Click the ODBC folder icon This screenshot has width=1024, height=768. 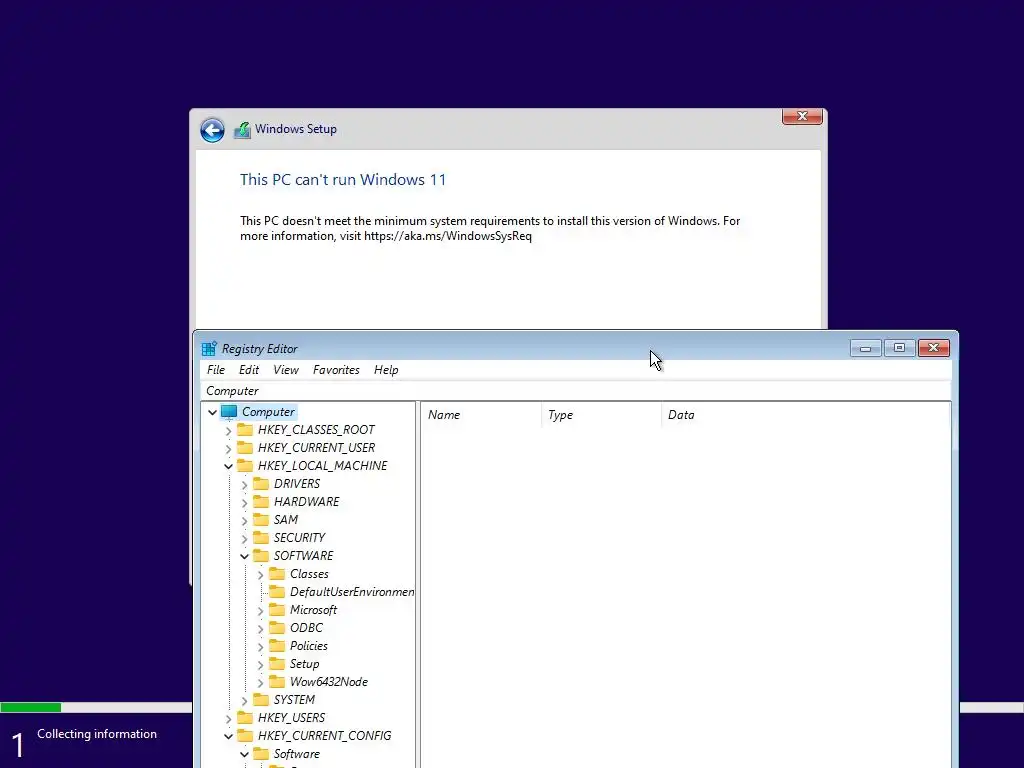click(277, 628)
